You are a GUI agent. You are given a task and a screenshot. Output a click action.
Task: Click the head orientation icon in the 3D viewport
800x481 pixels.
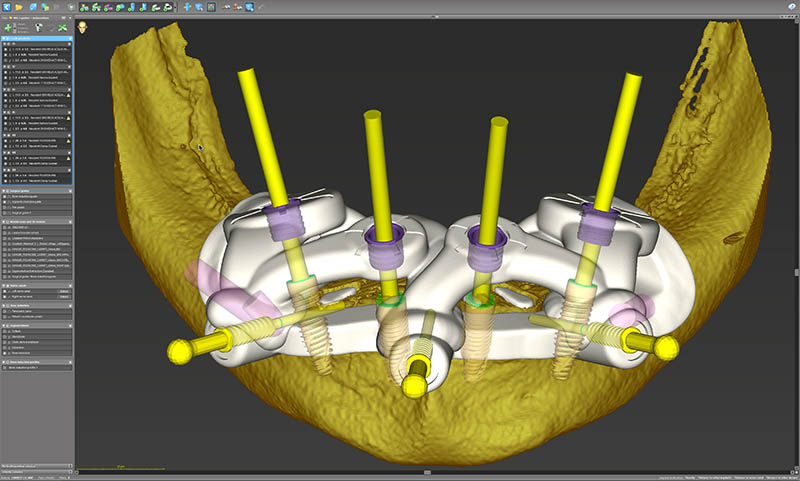[82, 27]
